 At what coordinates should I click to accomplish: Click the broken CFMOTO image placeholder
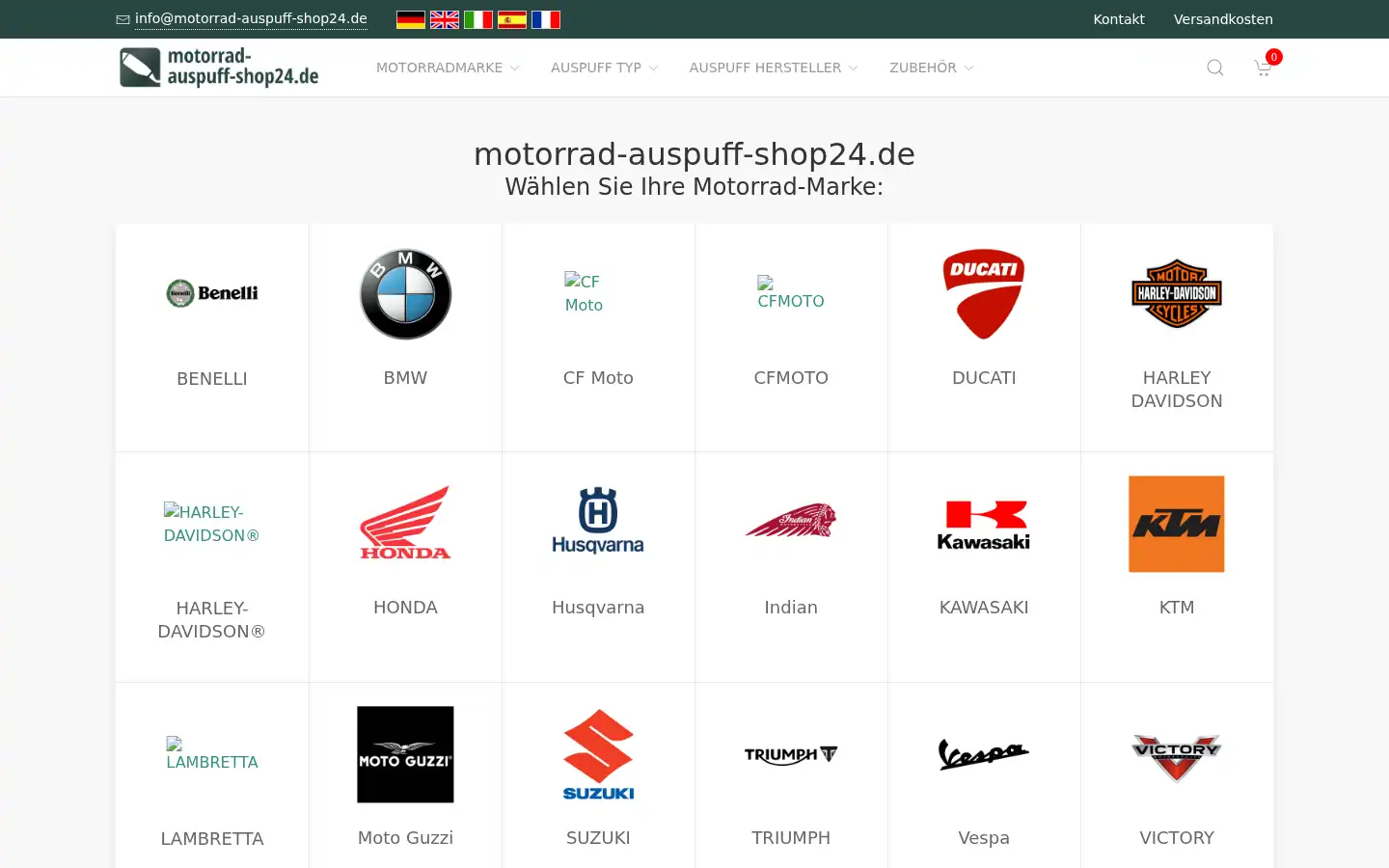pos(791,293)
